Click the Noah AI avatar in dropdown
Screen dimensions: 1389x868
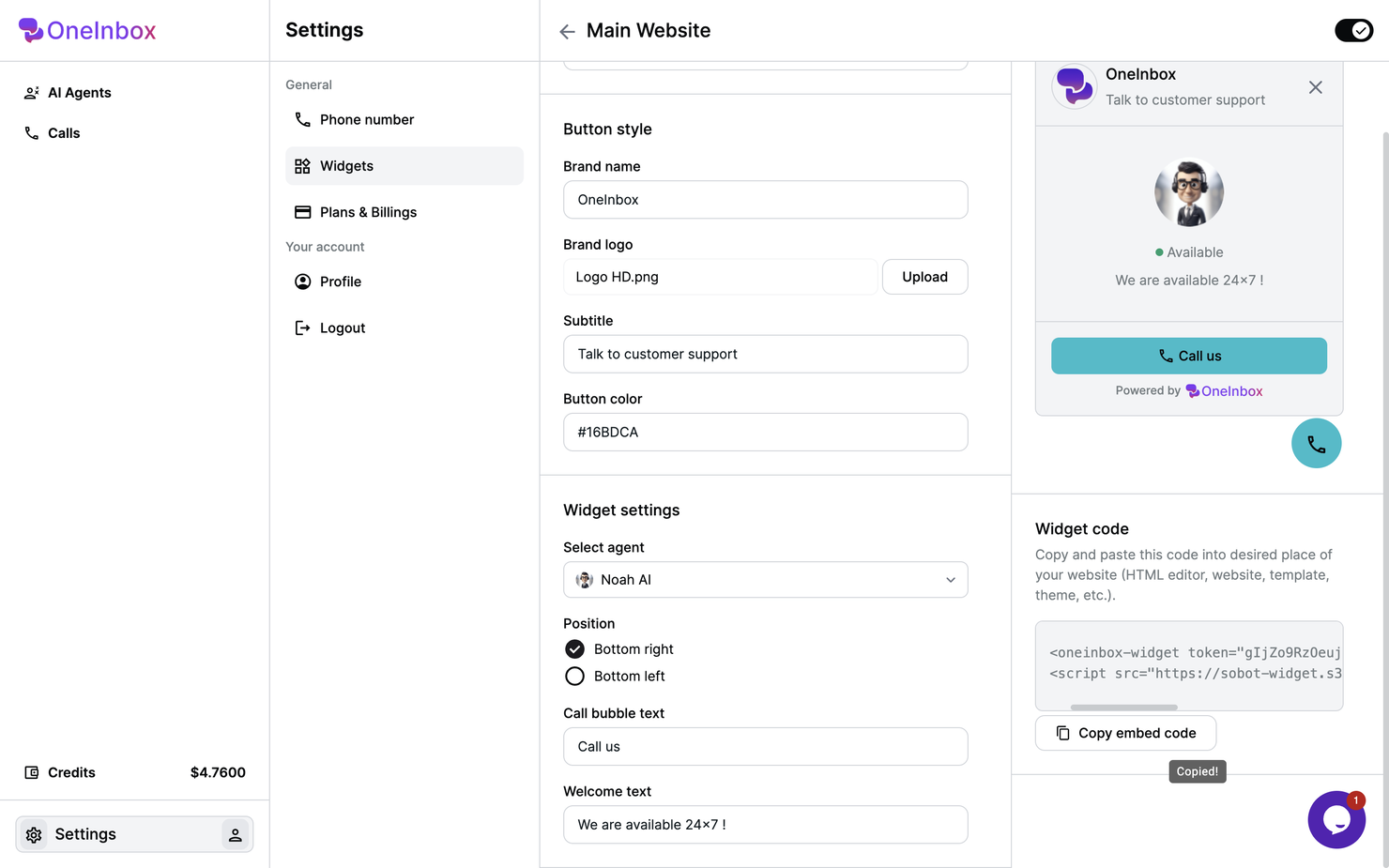point(585,580)
